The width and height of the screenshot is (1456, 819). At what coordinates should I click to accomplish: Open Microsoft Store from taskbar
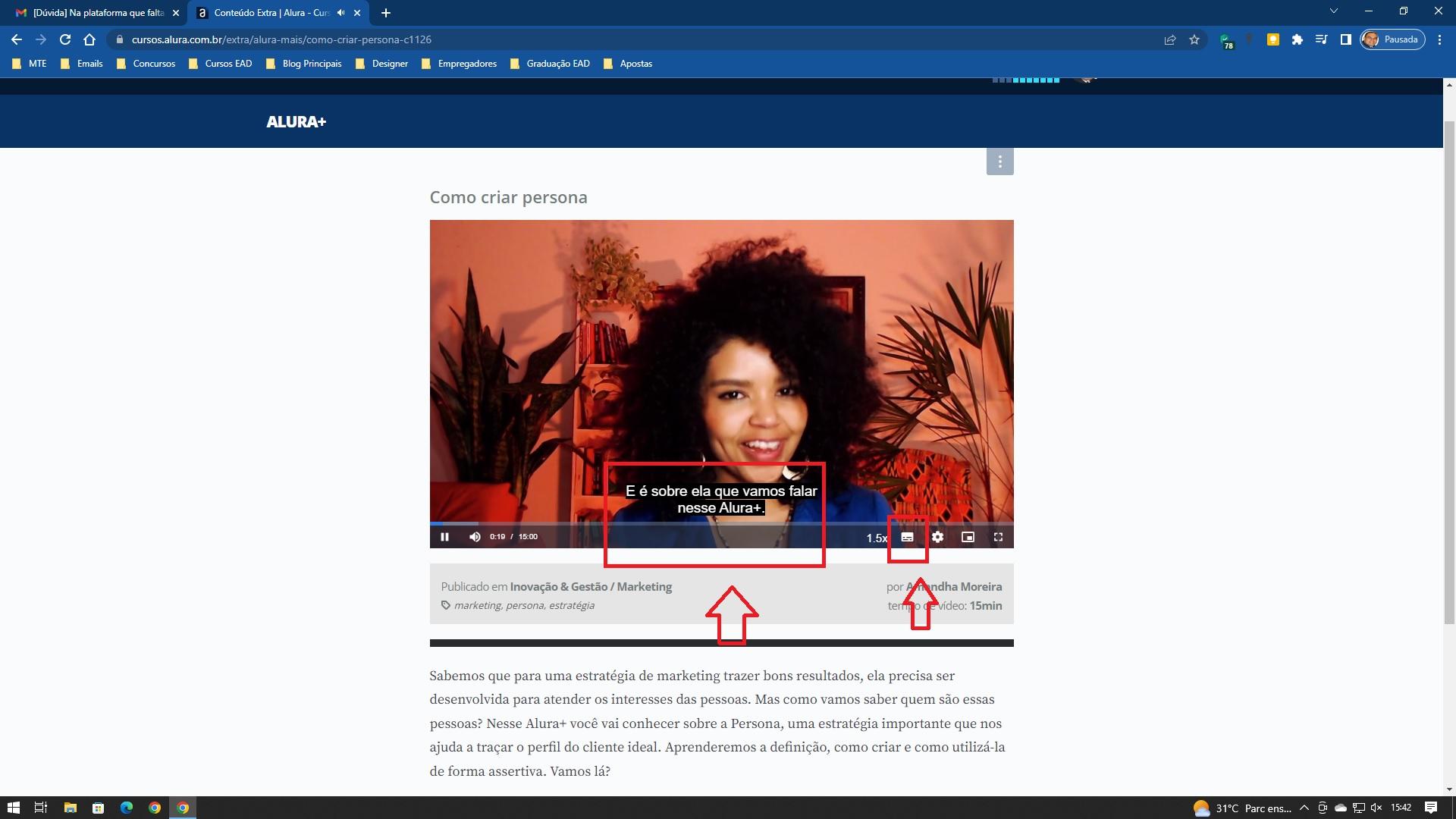tap(98, 808)
